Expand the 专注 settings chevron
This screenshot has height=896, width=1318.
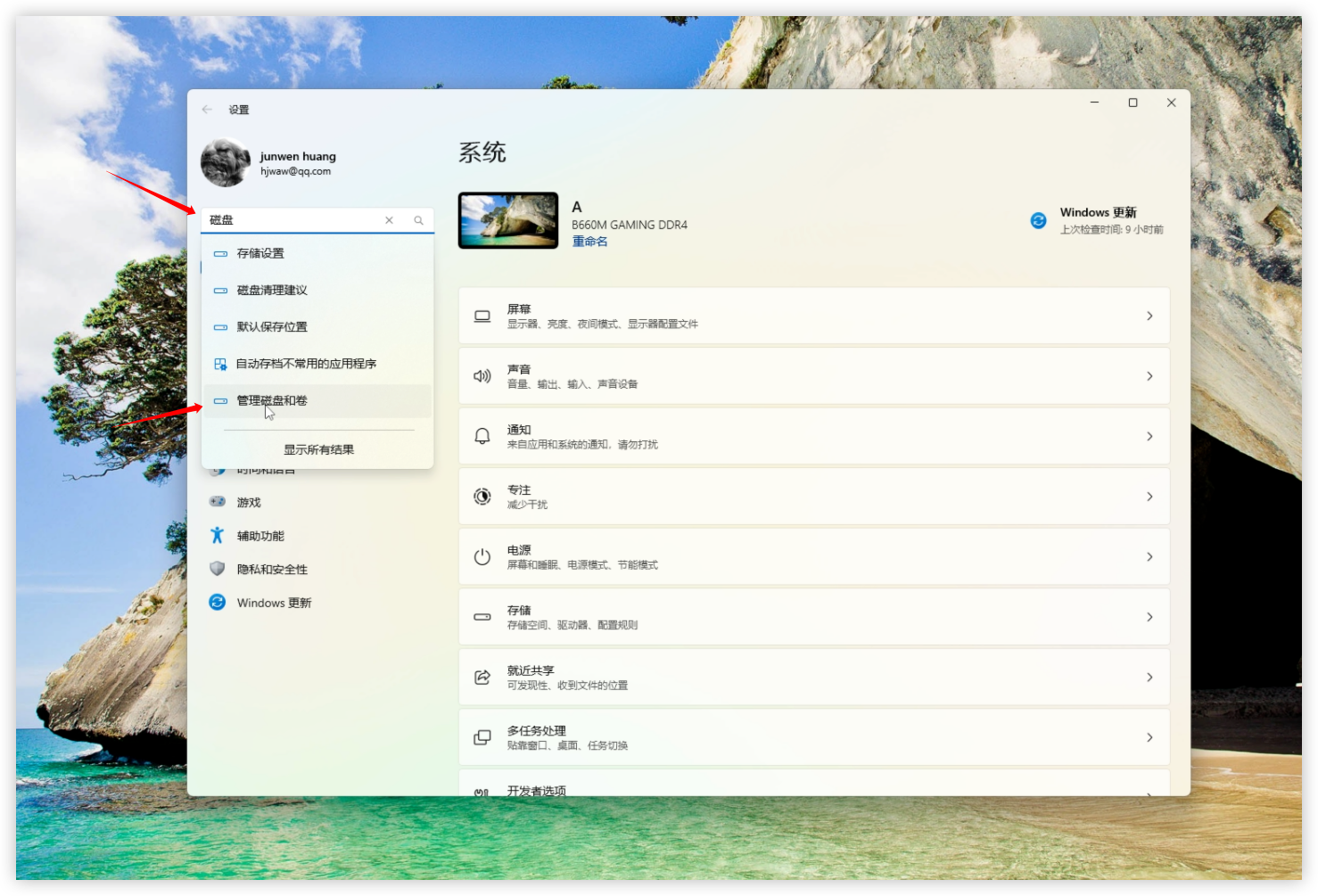coord(1149,497)
